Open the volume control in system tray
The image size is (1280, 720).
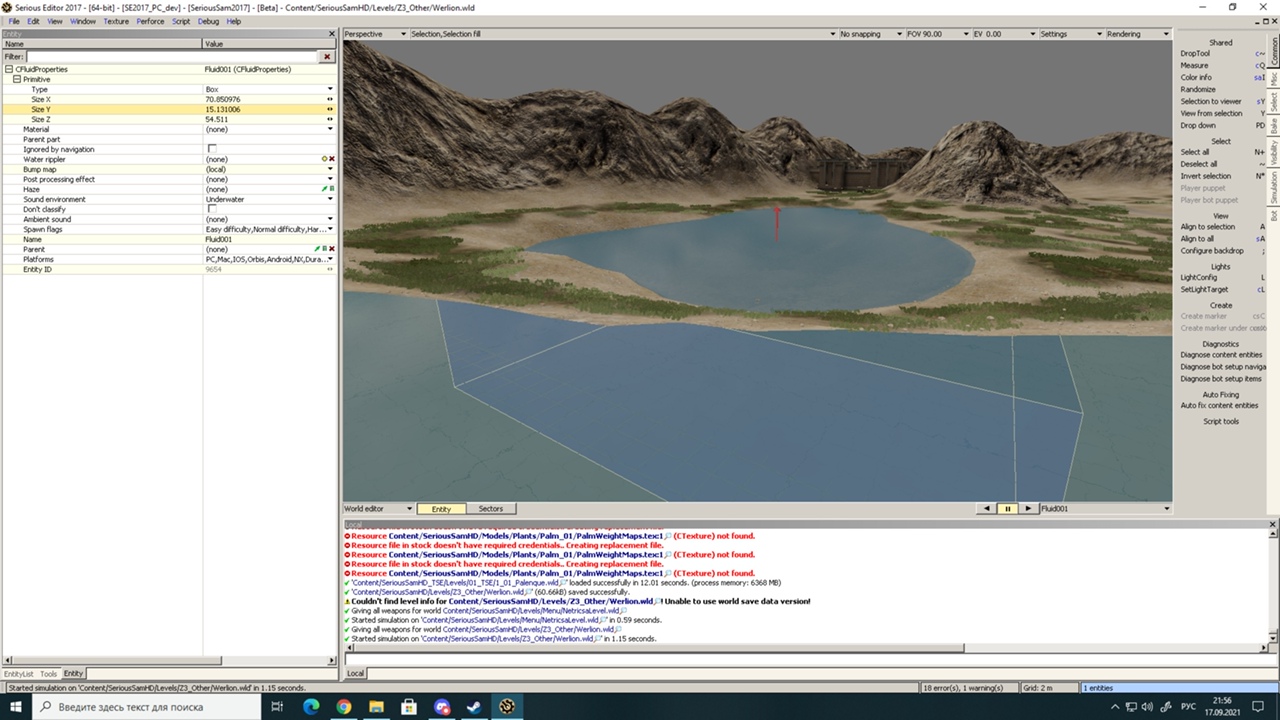[1146, 707]
